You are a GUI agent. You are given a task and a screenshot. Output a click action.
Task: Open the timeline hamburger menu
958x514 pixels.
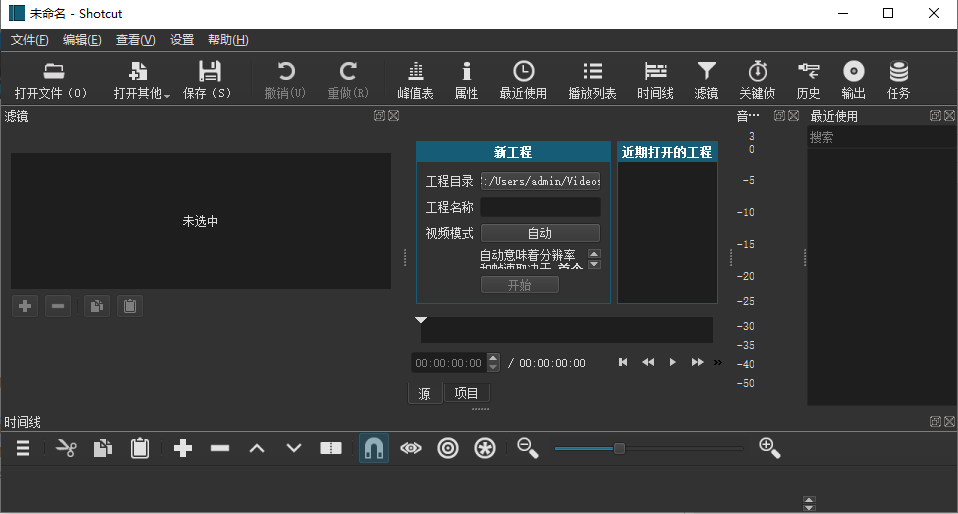(x=23, y=449)
